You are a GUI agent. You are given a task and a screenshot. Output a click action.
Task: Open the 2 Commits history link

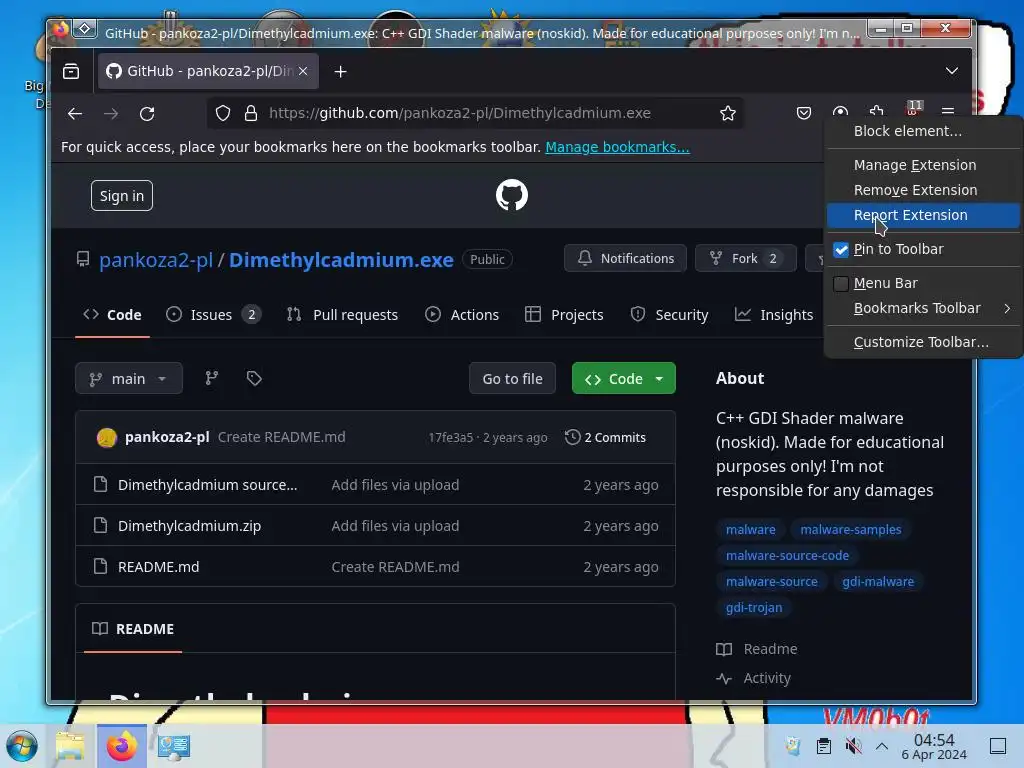click(605, 438)
